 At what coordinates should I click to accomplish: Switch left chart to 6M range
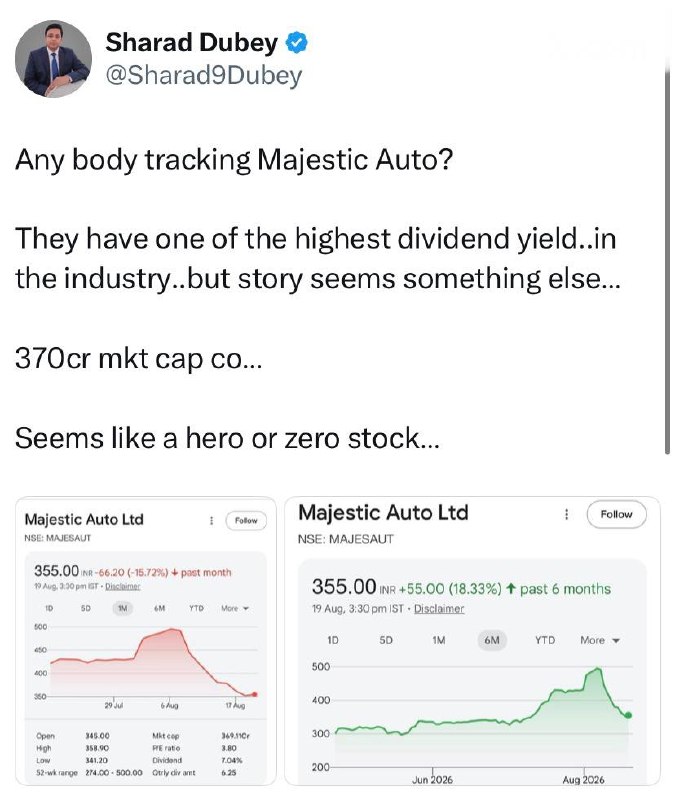pyautogui.click(x=160, y=608)
